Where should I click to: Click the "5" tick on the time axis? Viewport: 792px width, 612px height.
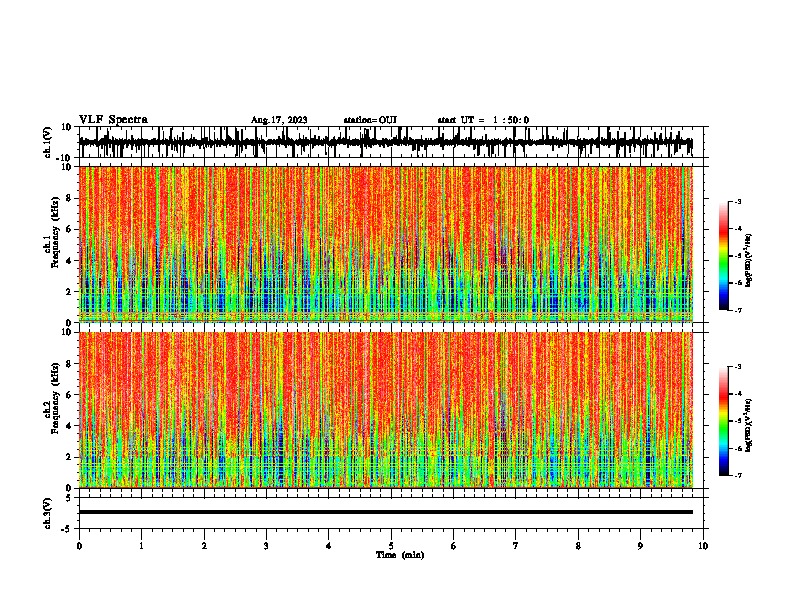[391, 546]
